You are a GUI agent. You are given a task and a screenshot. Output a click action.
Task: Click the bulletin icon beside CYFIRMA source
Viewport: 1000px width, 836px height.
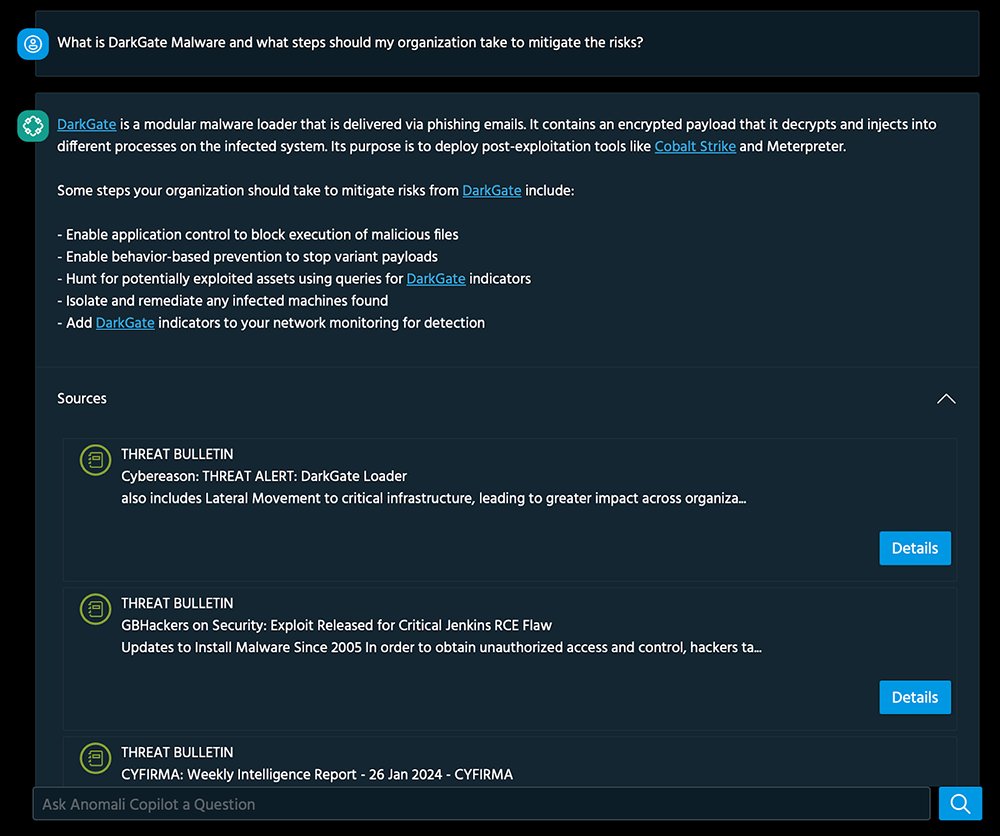(95, 758)
